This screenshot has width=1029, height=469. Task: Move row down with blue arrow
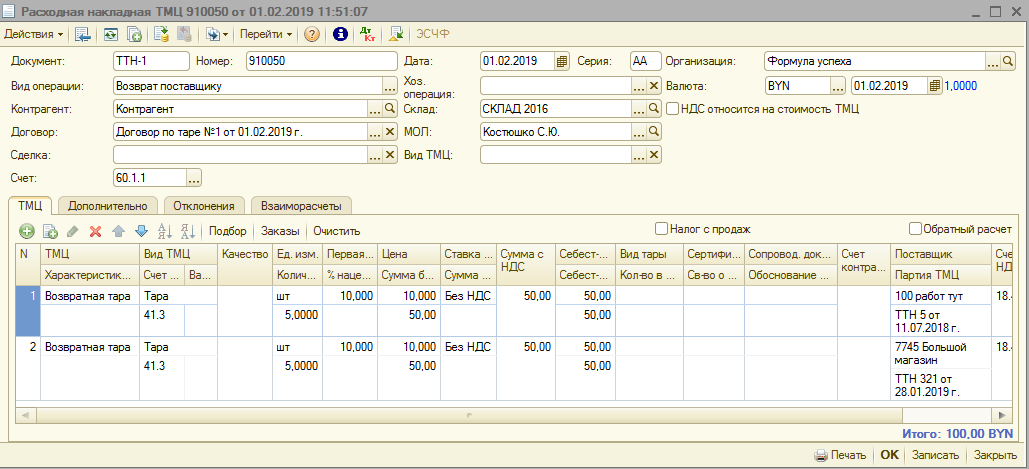[141, 231]
